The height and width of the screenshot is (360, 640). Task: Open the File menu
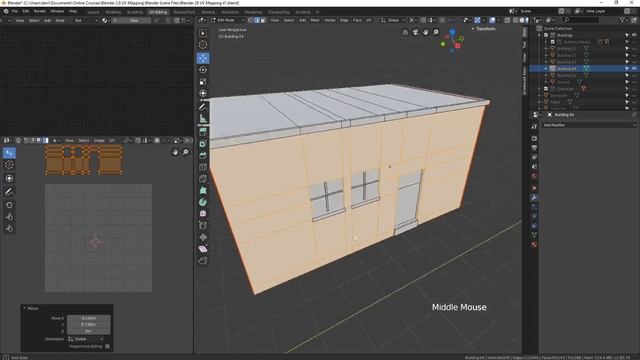(x=15, y=11)
